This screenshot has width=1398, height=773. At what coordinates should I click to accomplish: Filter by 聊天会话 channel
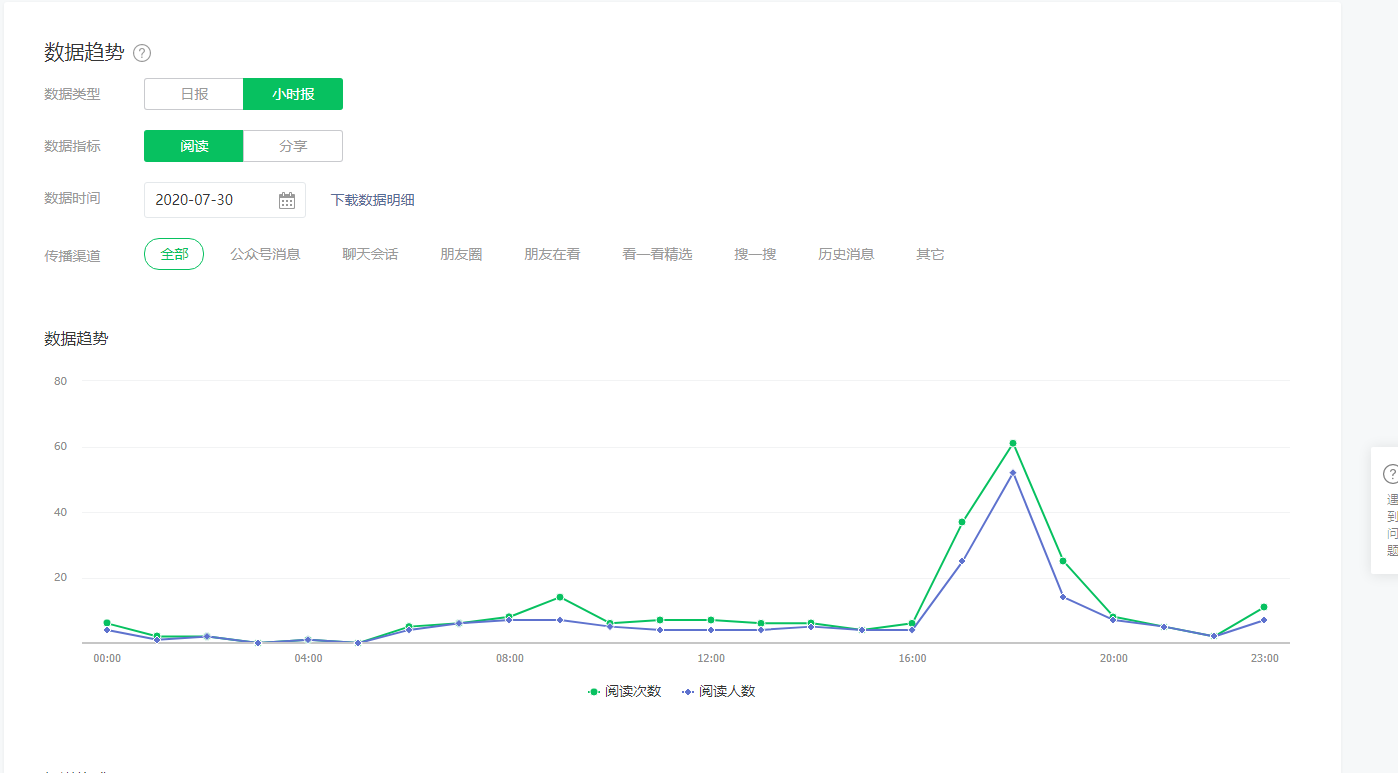coord(370,254)
